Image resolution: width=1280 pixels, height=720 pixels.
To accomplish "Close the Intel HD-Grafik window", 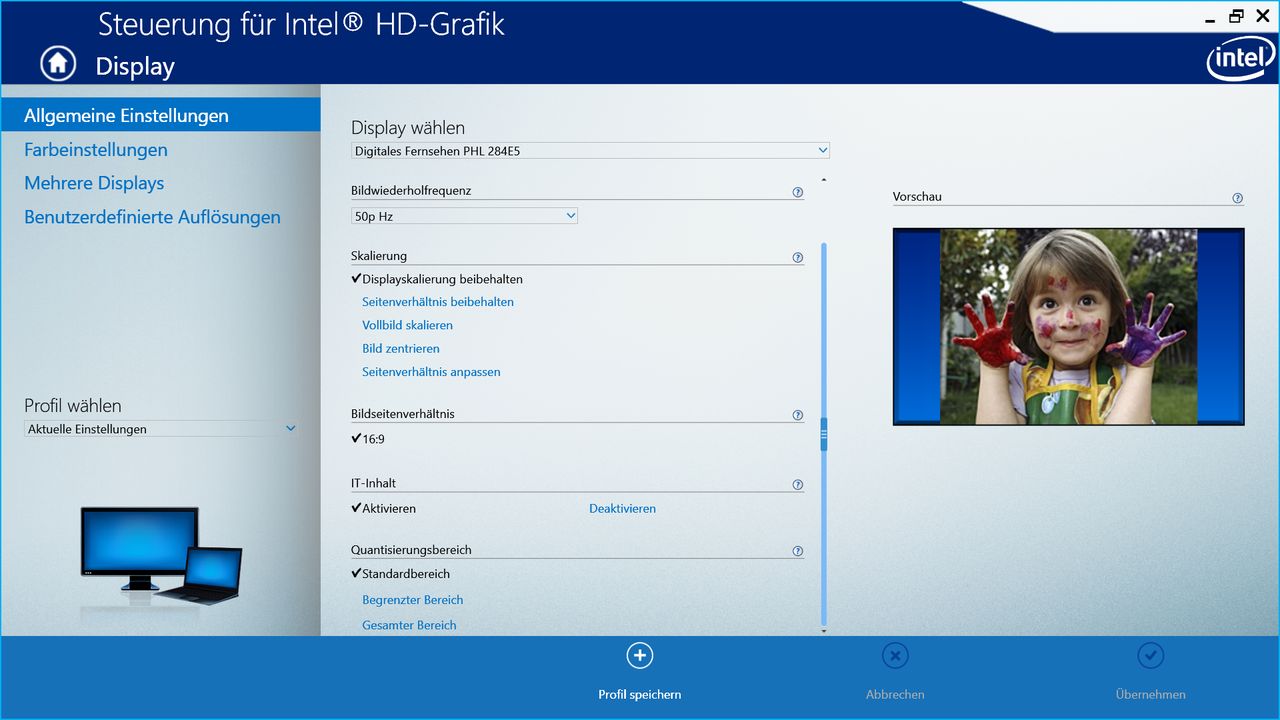I will tap(1262, 16).
